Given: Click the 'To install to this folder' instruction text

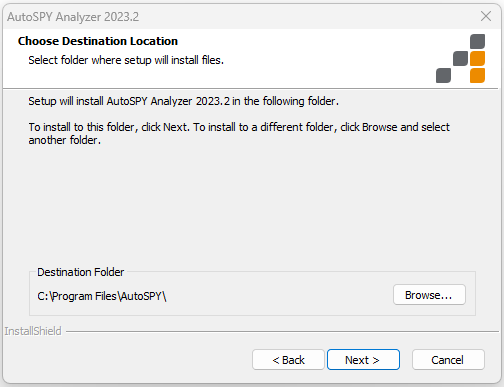Looking at the screenshot, I should click(x=239, y=133).
